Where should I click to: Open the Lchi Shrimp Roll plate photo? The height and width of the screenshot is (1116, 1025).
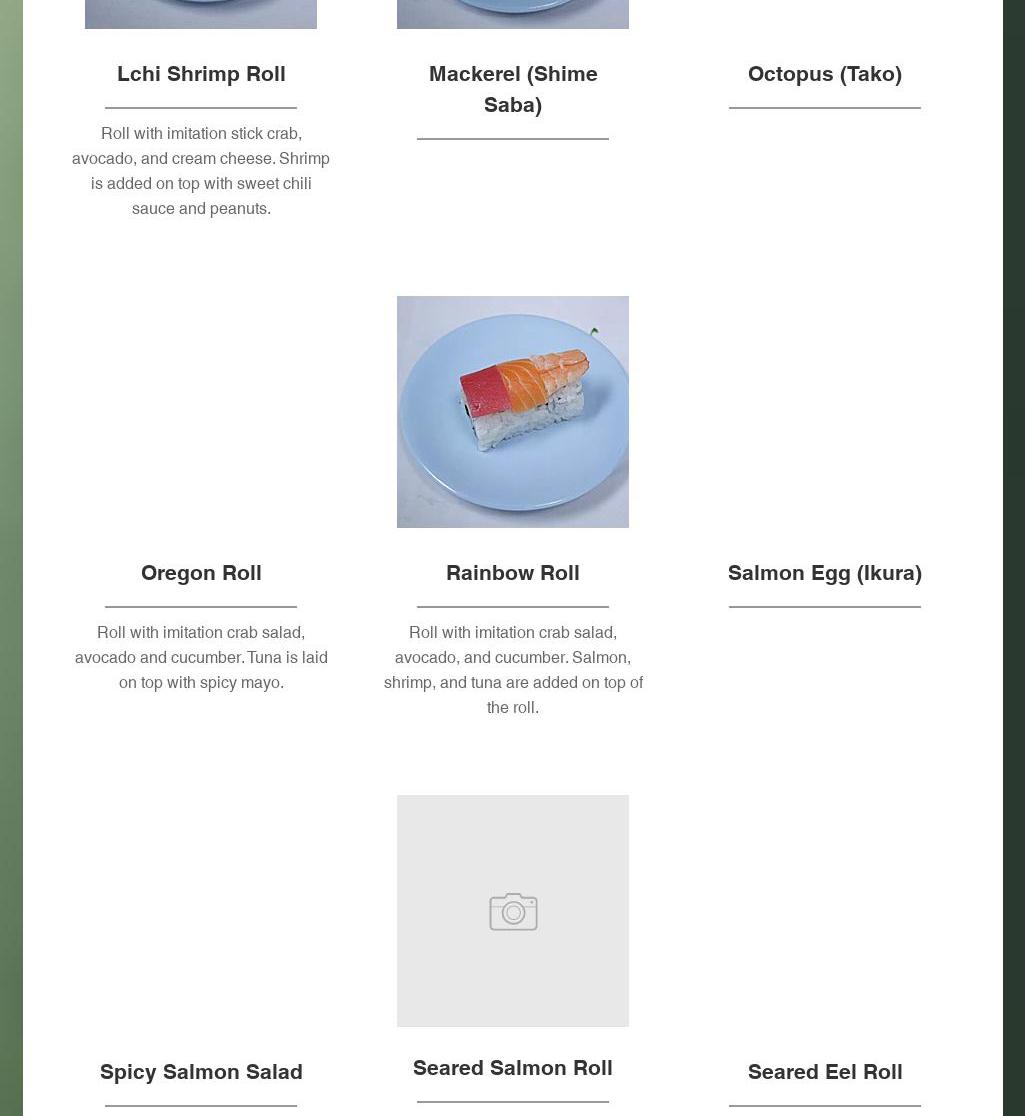click(x=201, y=13)
